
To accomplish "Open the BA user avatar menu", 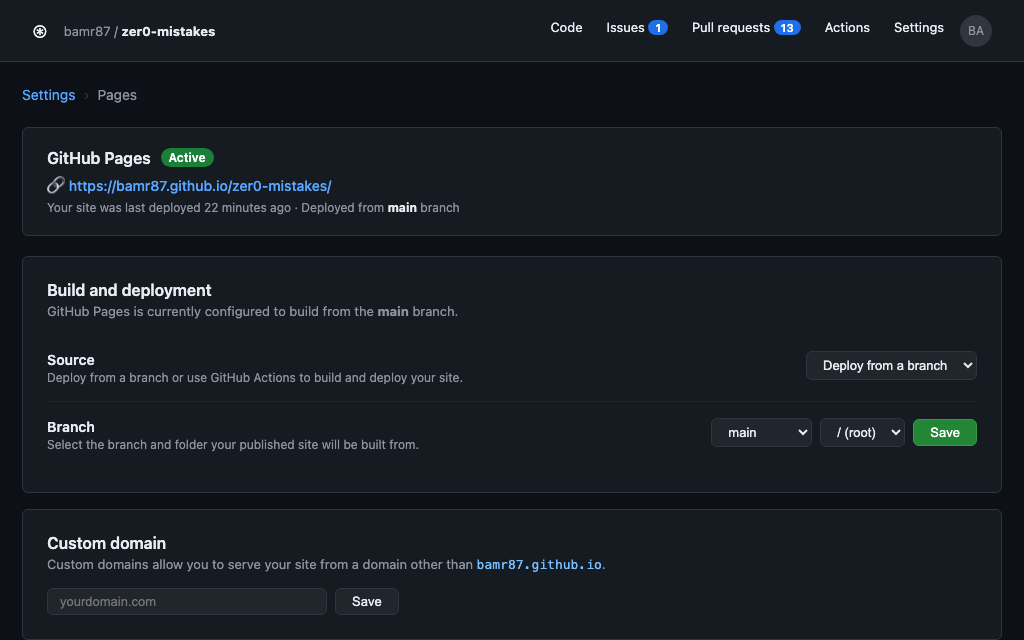I will [976, 31].
